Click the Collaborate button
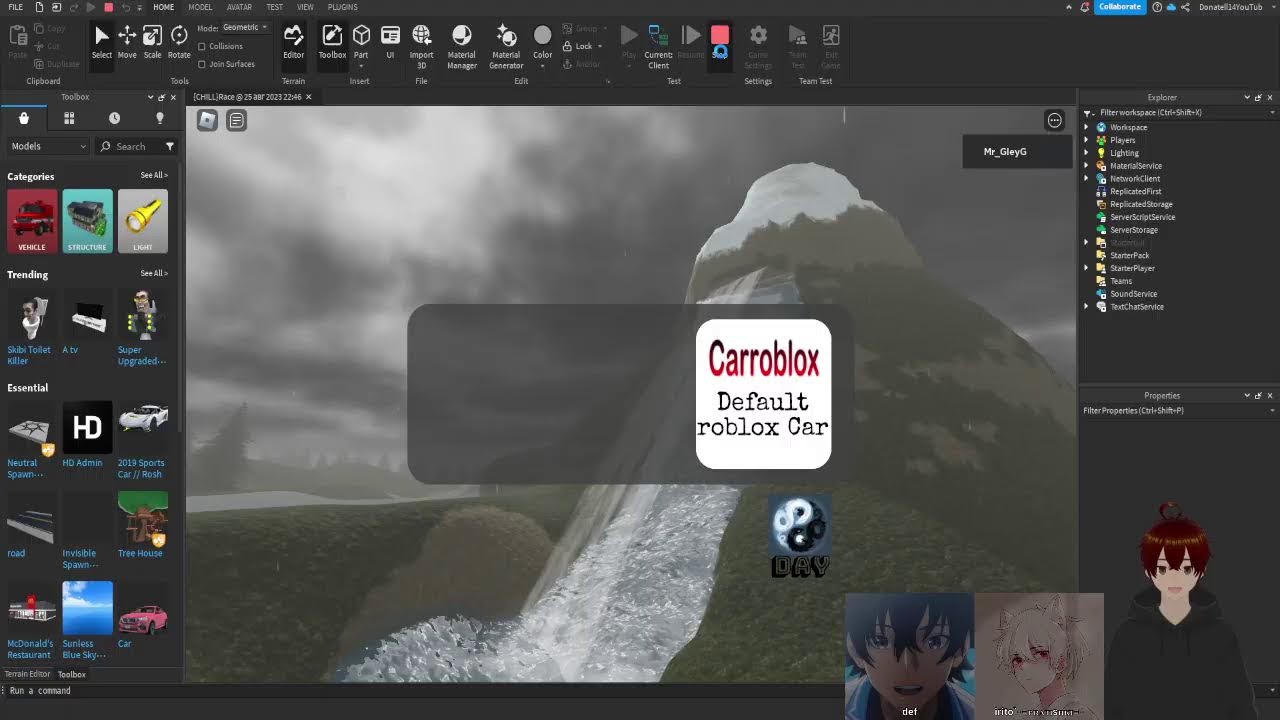This screenshot has width=1280, height=720. [x=1119, y=7]
